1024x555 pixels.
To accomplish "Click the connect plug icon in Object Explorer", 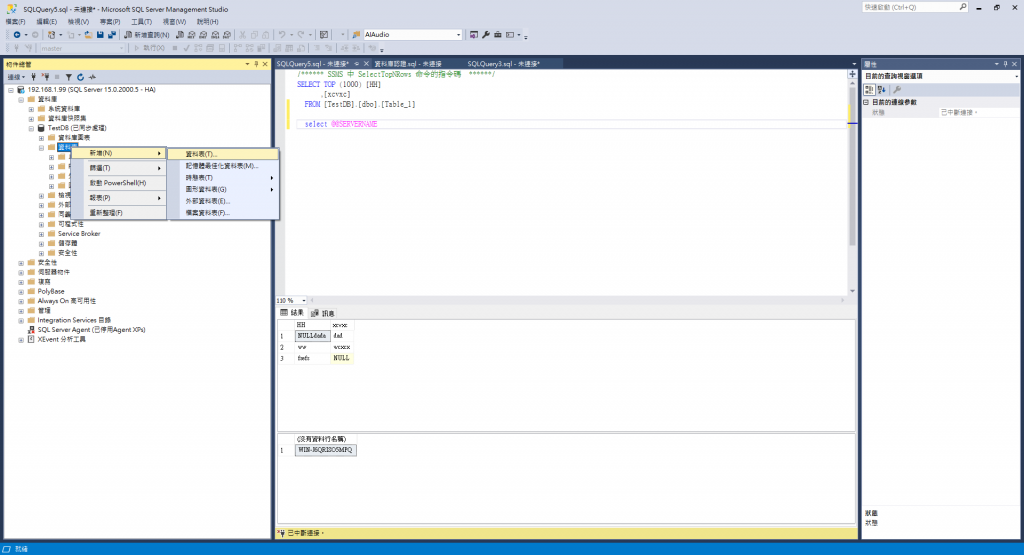I will point(33,77).
